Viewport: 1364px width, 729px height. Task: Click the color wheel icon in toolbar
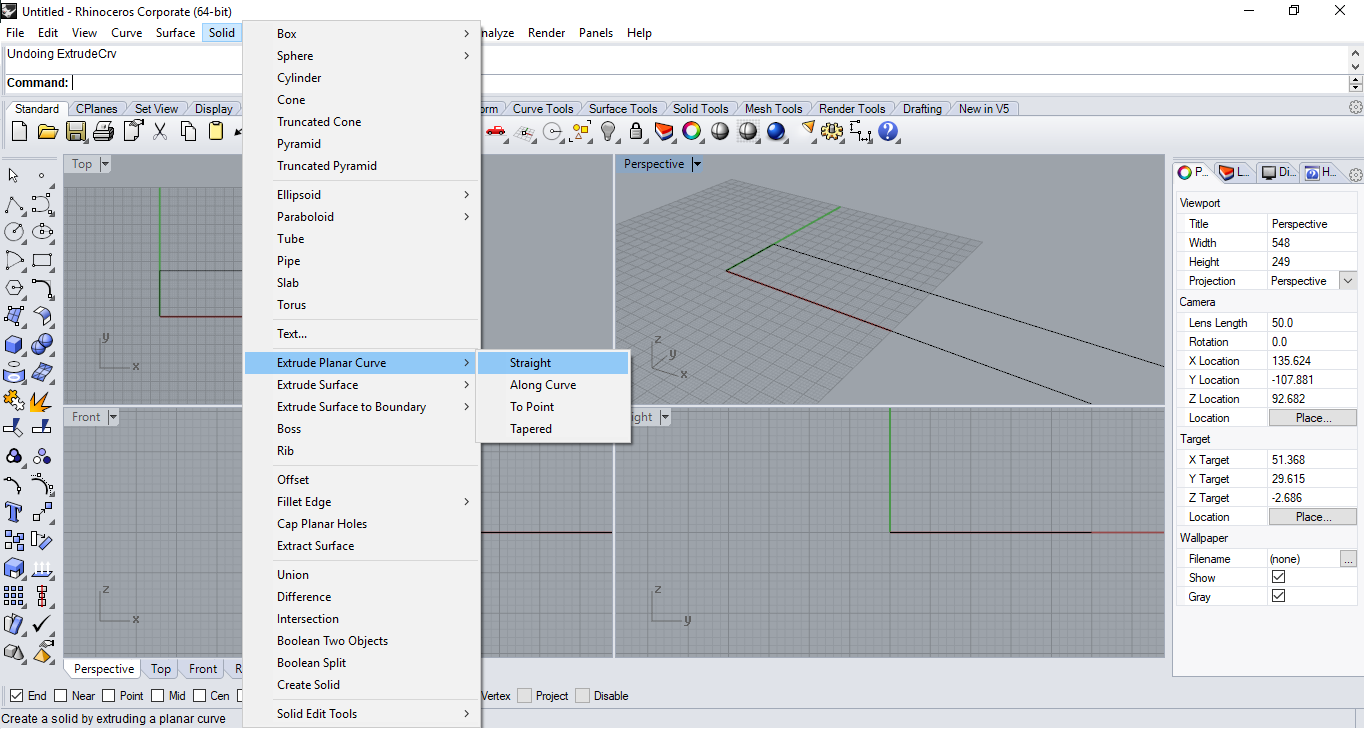coord(692,132)
